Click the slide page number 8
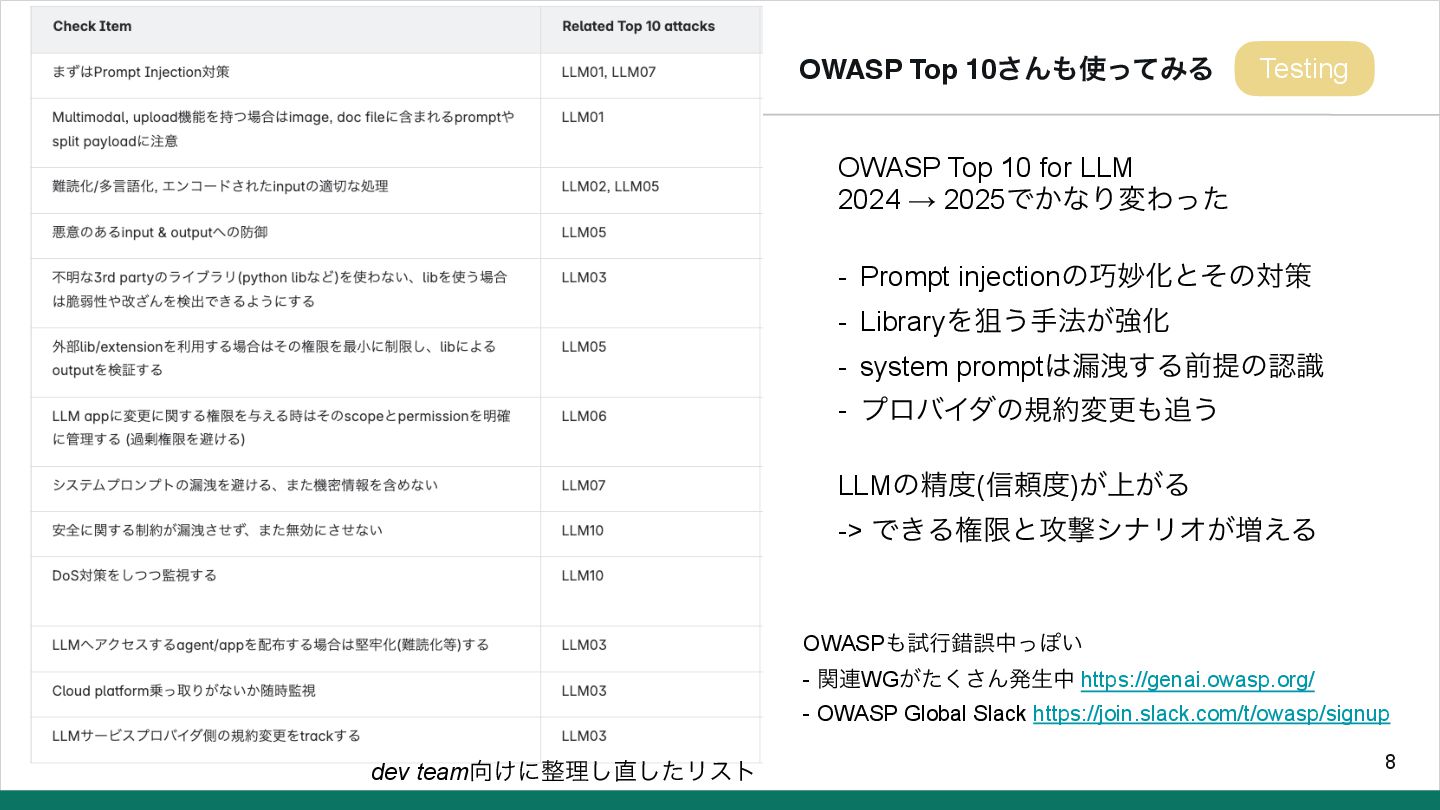This screenshot has width=1440, height=810. tap(1390, 762)
